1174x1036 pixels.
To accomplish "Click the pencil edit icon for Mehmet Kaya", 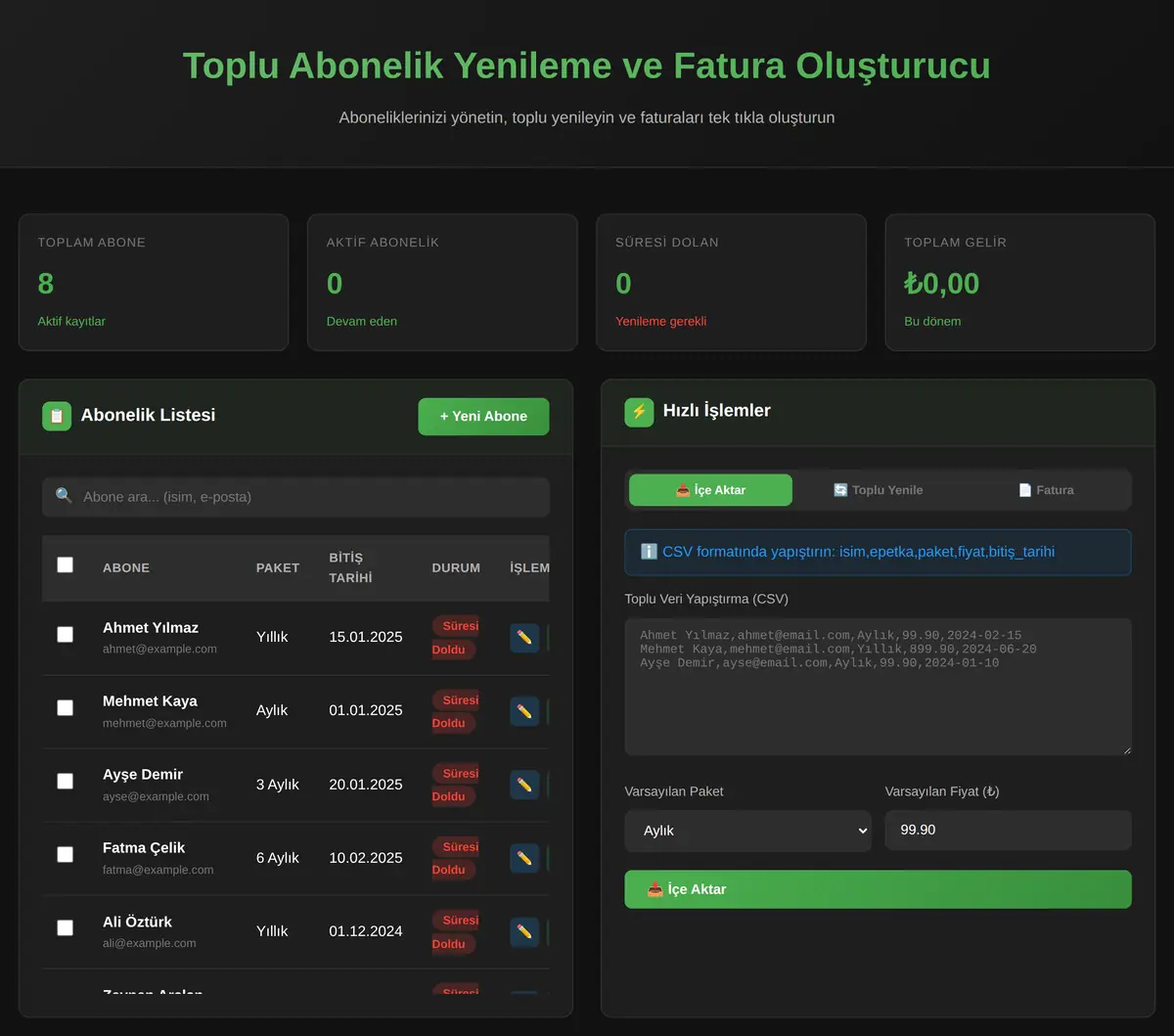I will pos(524,711).
